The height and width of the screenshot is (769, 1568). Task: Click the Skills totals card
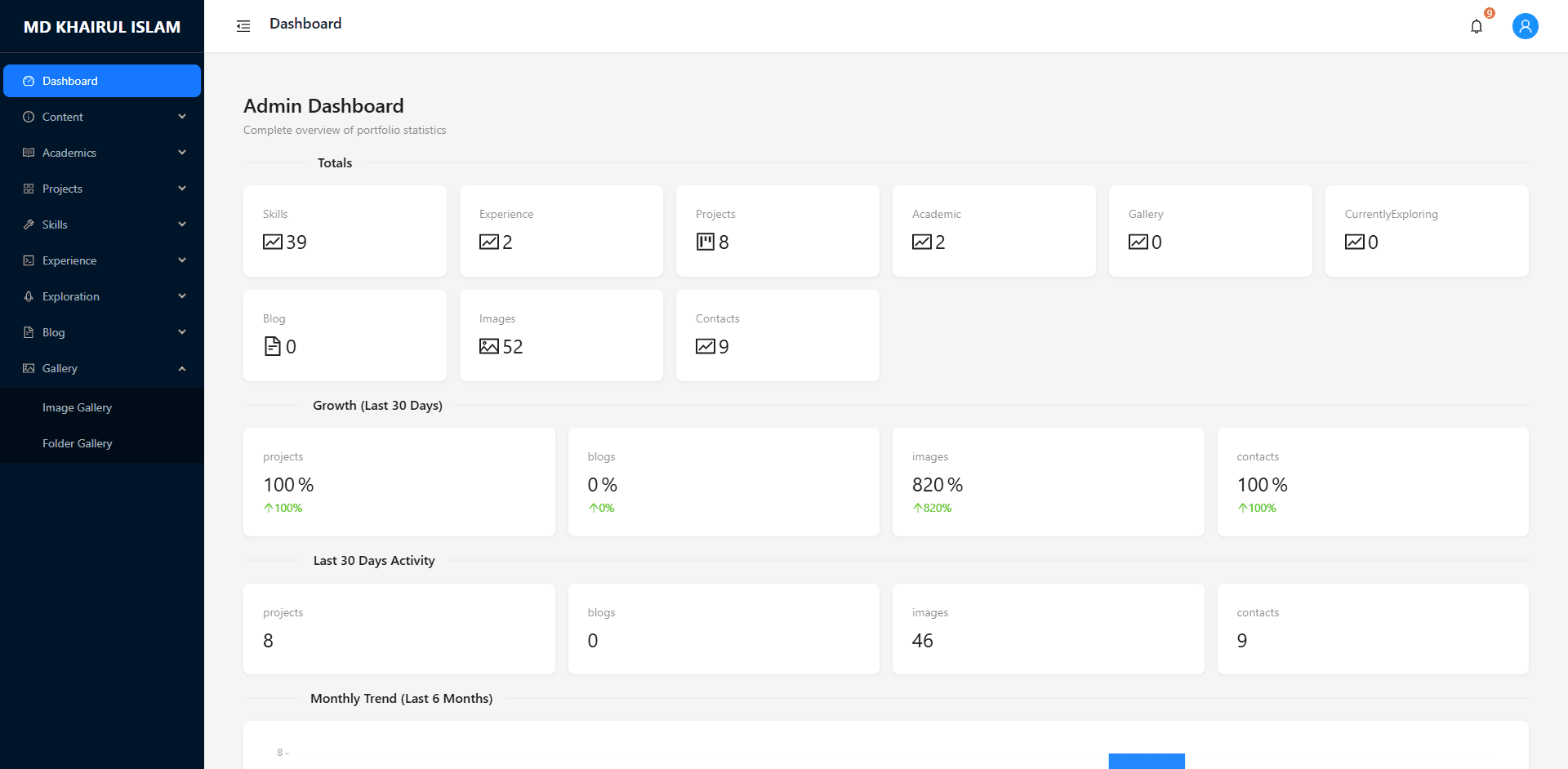tap(345, 230)
